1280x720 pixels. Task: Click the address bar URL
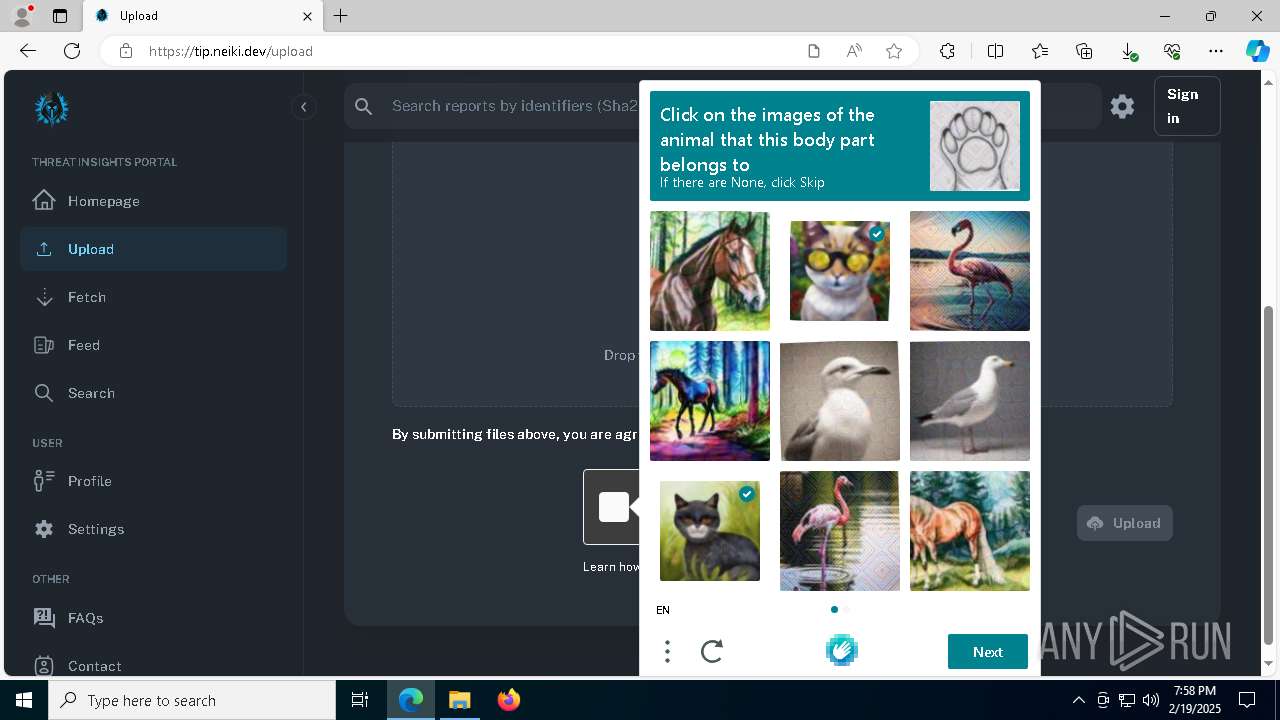click(231, 51)
